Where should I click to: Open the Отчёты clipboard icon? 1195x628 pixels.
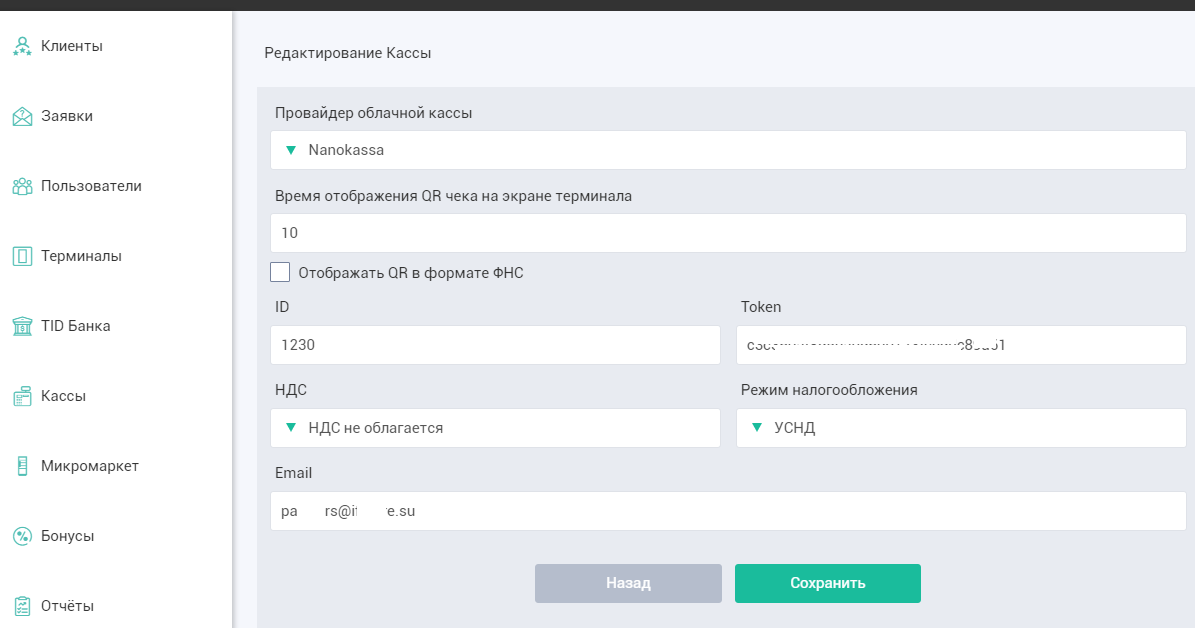point(22,606)
